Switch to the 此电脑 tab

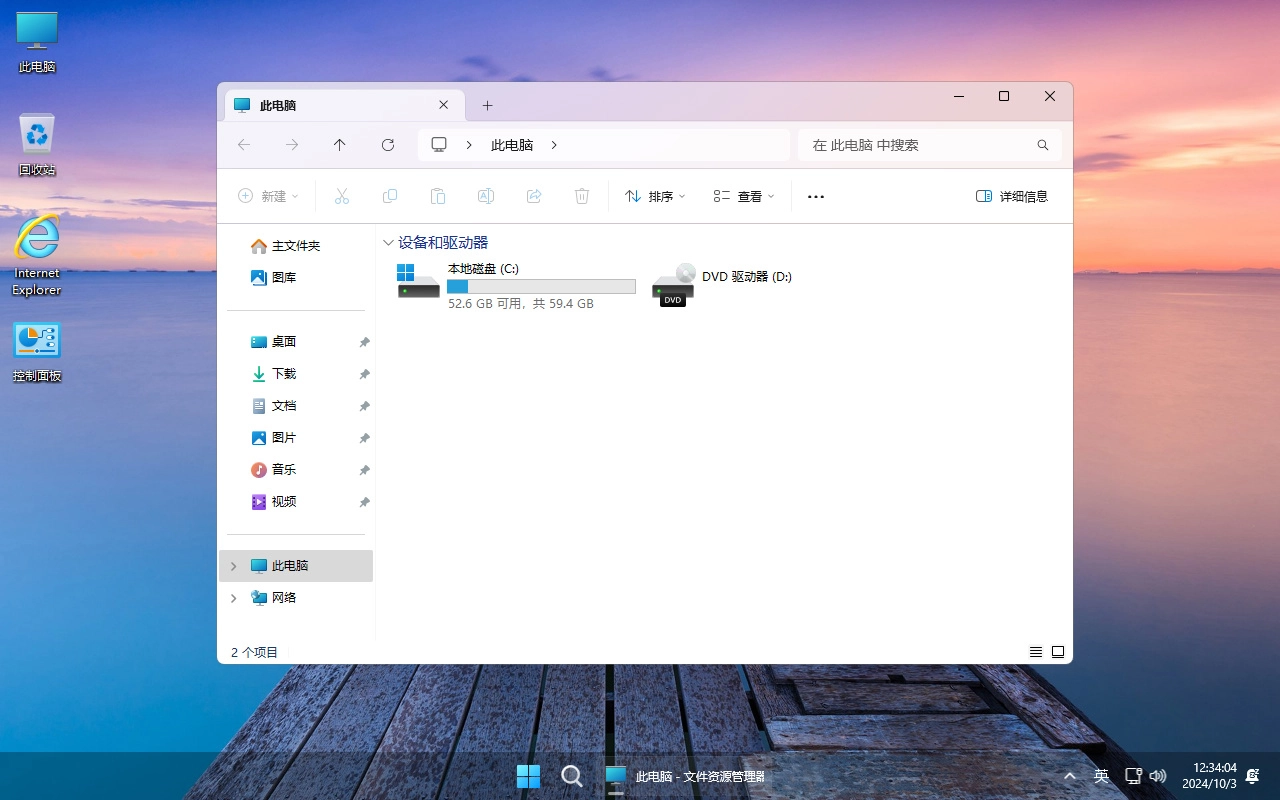pyautogui.click(x=330, y=105)
